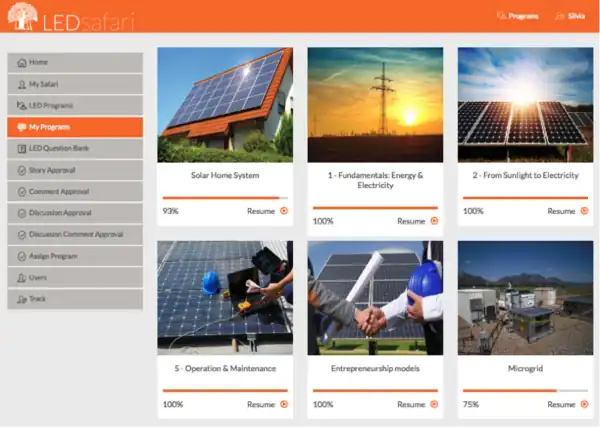The image size is (600, 427).
Task: Click the 75% progress value
Action: pos(471,404)
